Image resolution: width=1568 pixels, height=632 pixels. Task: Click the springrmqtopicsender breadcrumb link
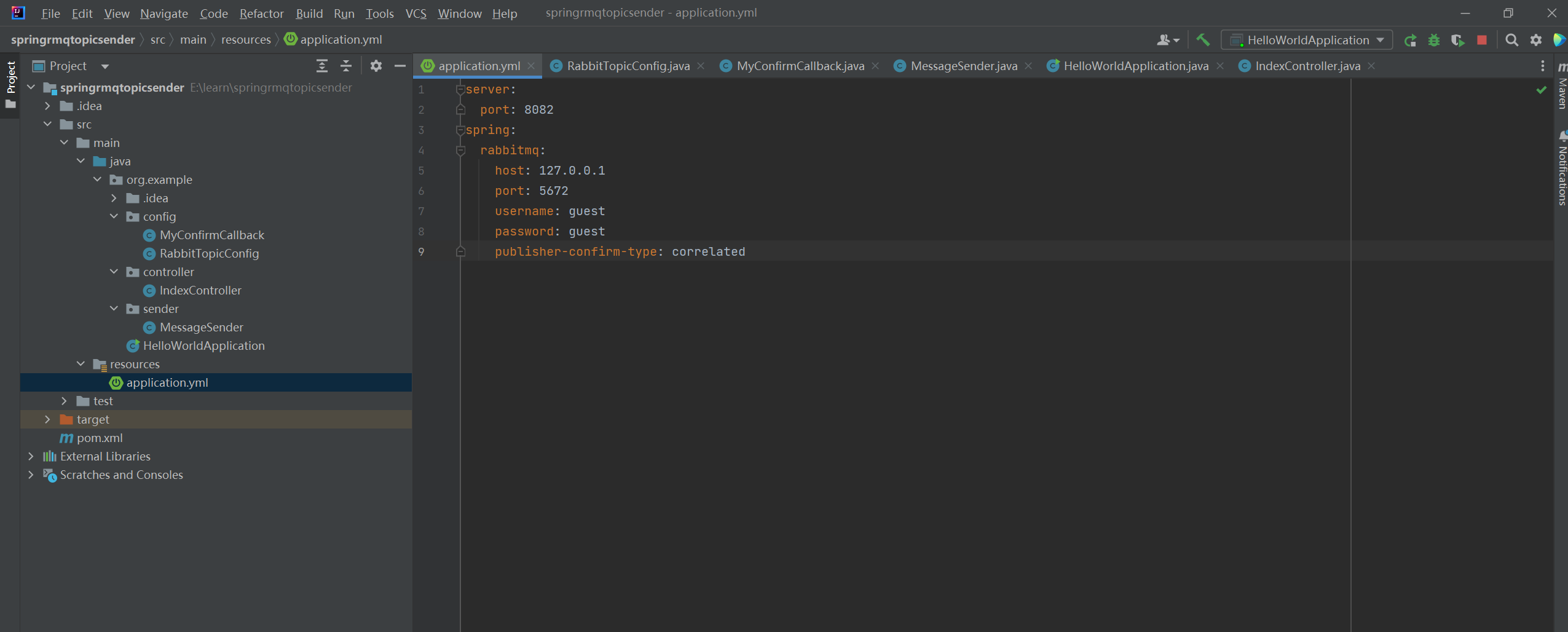coord(73,39)
